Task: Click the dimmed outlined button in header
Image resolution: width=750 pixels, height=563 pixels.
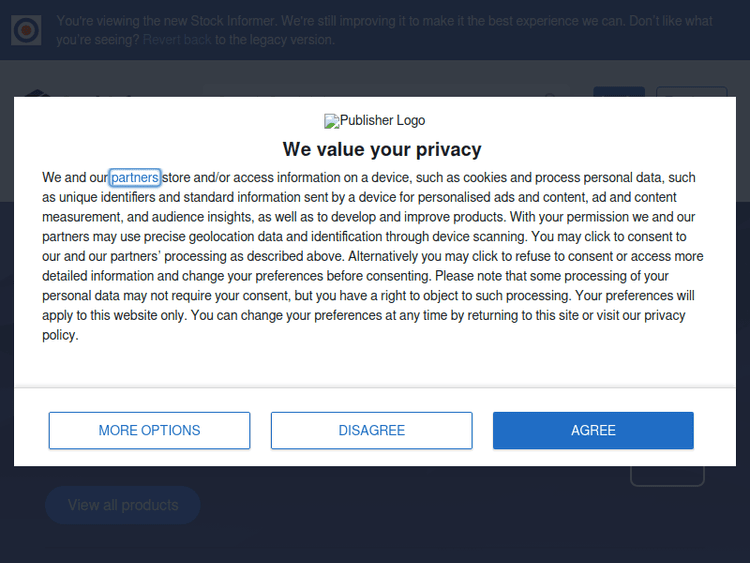Action: [x=690, y=92]
